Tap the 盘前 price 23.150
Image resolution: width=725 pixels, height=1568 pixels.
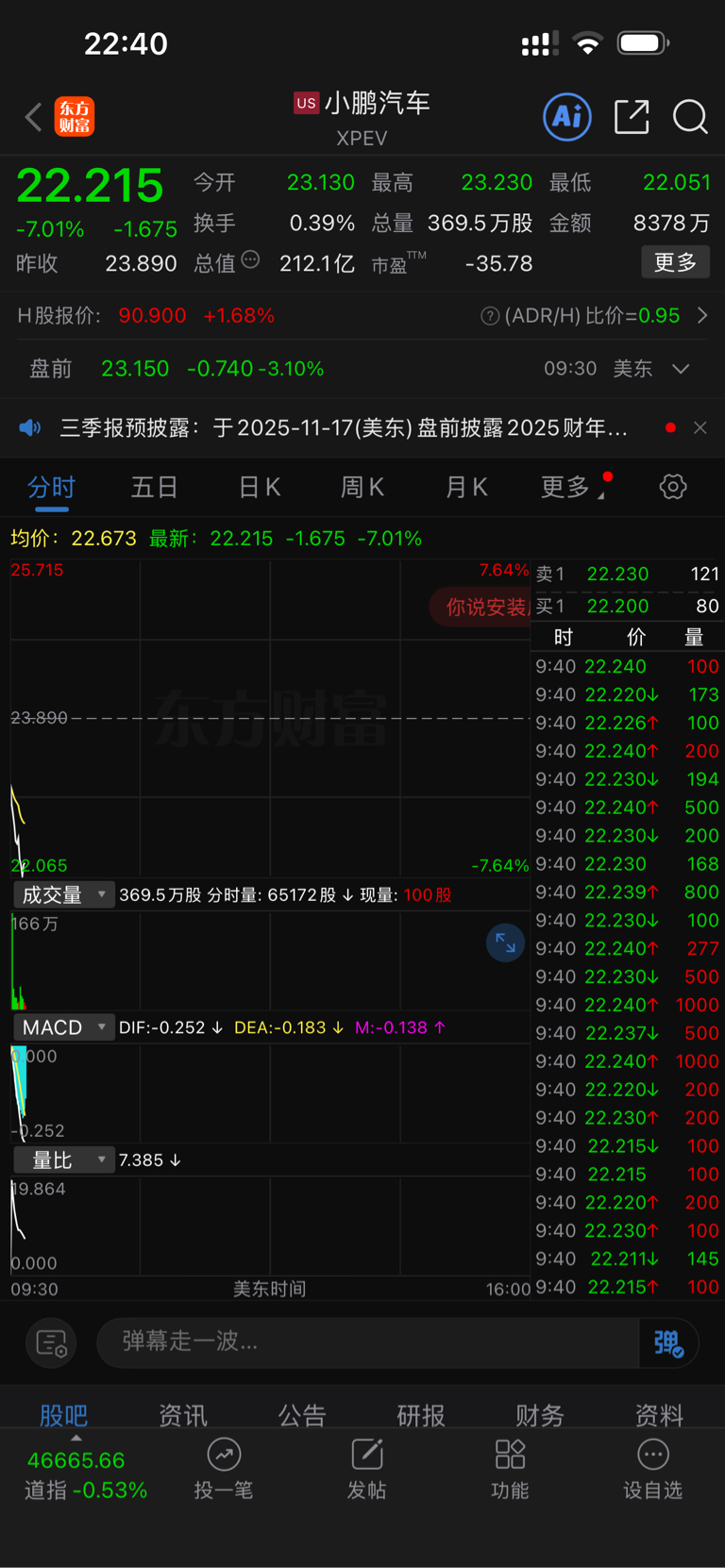[x=135, y=369]
